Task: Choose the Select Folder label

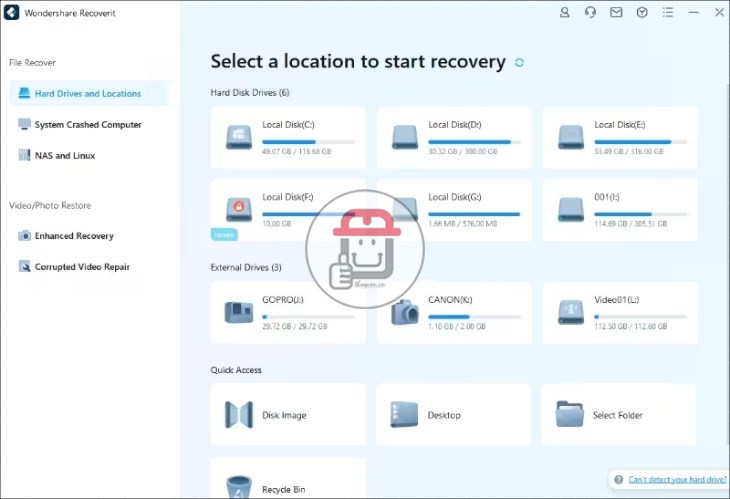Action: [617, 415]
